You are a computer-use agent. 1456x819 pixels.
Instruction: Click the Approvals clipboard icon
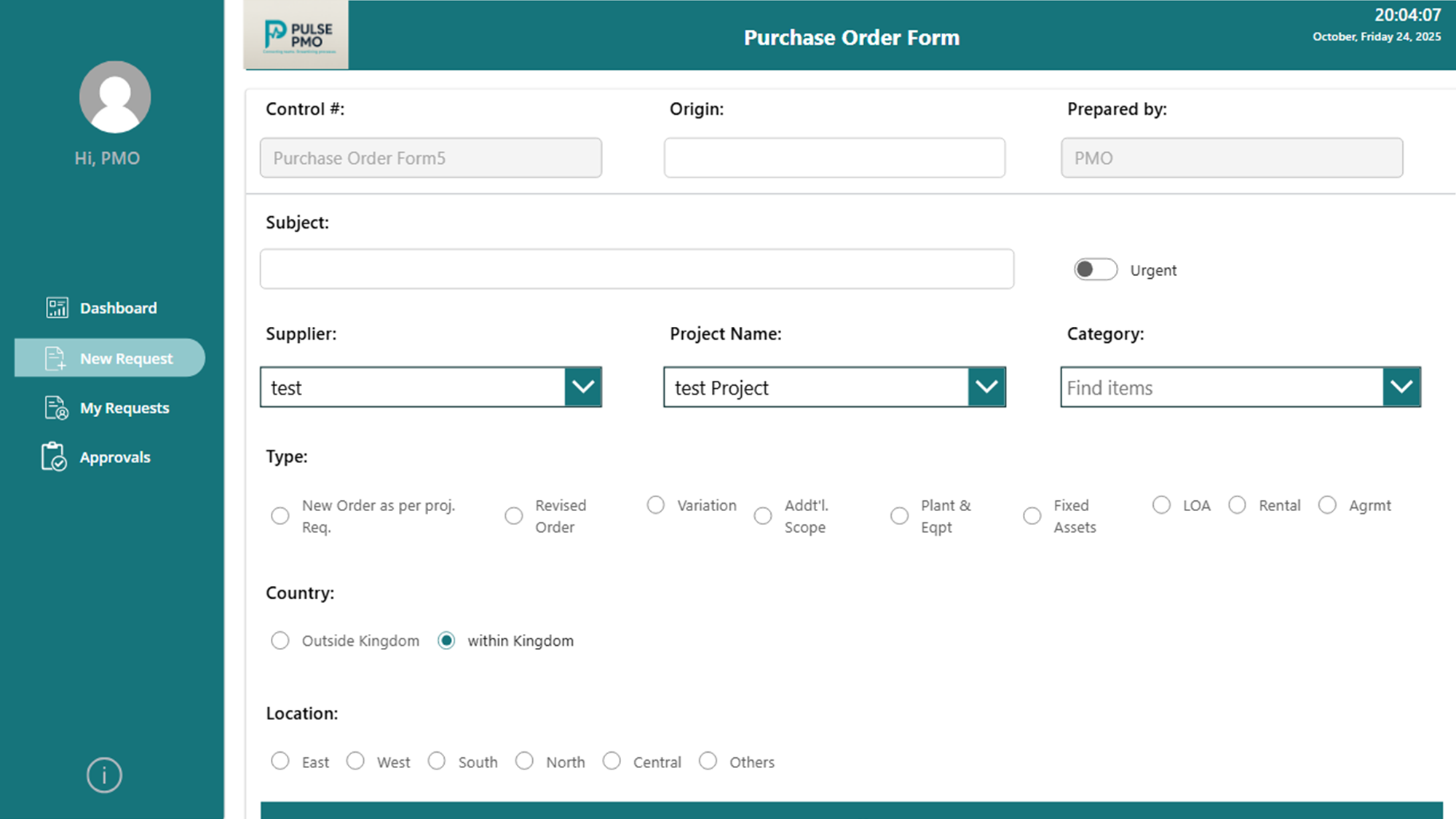(54, 457)
